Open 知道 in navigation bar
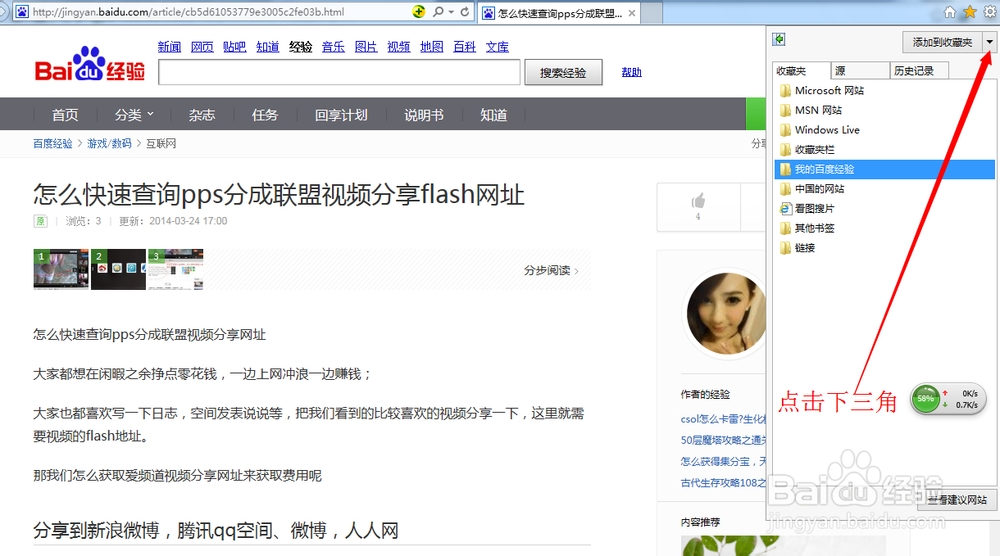This screenshot has height=556, width=1000. (494, 115)
